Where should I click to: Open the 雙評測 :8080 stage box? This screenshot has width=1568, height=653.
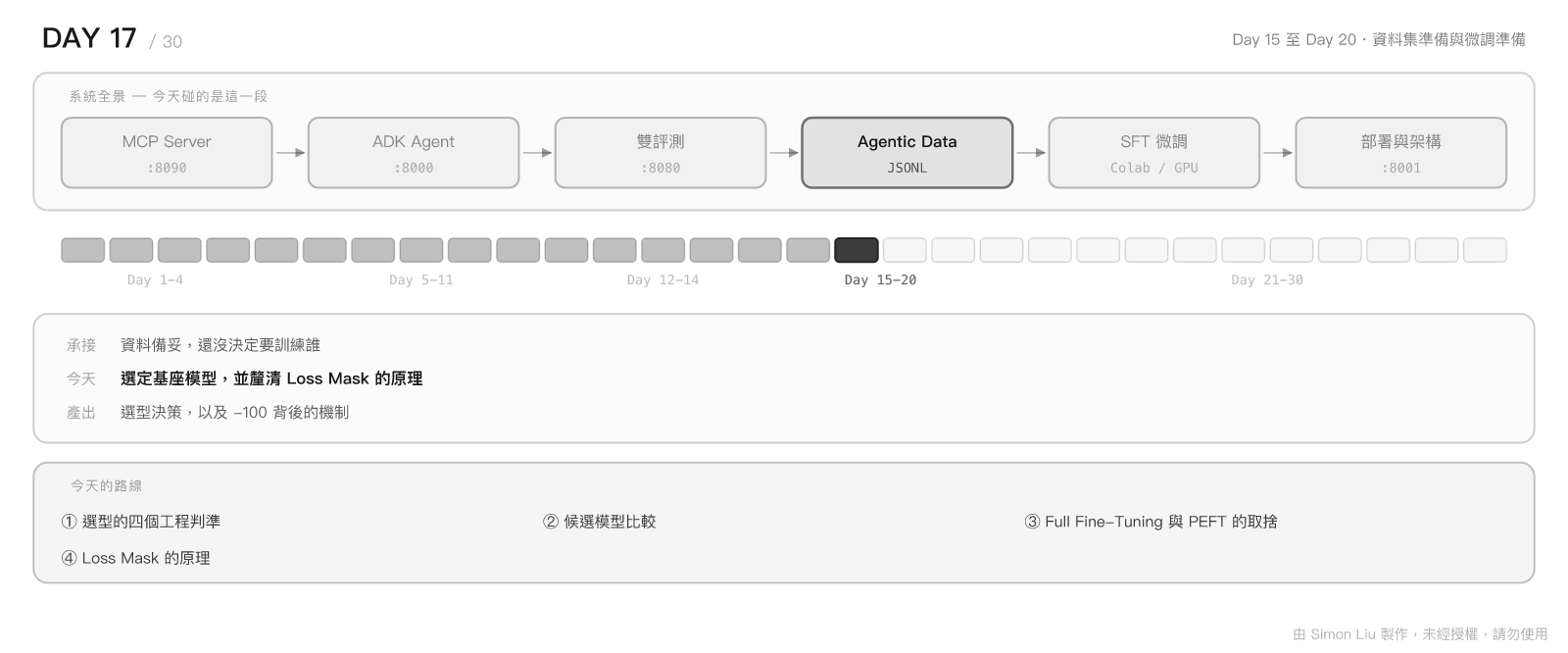661,153
